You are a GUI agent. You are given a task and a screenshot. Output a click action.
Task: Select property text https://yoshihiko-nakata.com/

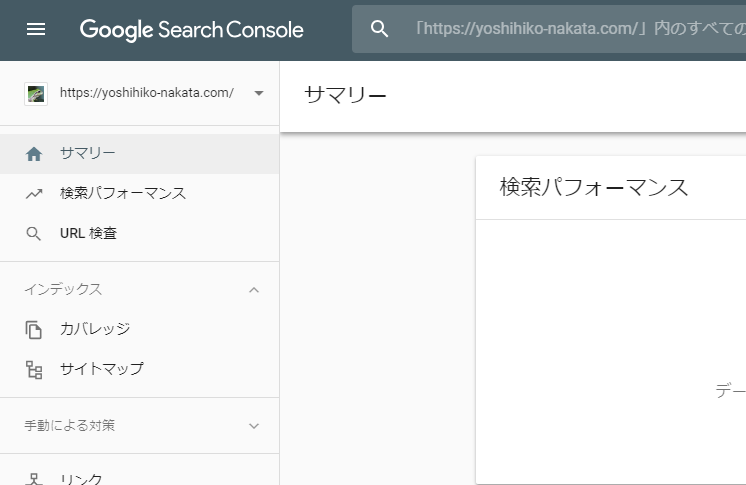147,93
